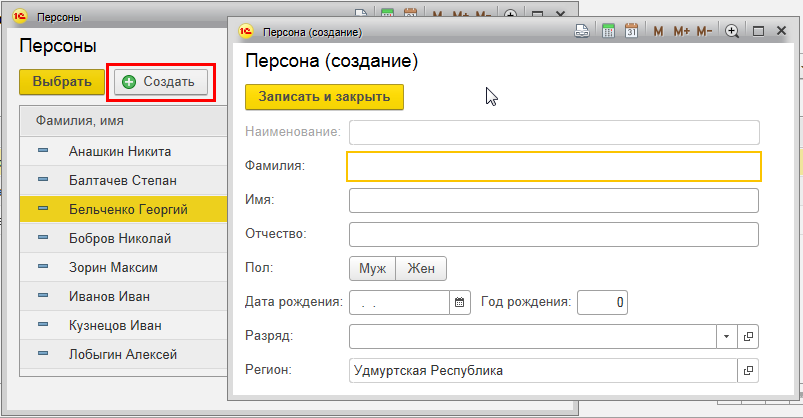Click the Разряд combo field
Screen dimensions: 803x418
[533, 337]
